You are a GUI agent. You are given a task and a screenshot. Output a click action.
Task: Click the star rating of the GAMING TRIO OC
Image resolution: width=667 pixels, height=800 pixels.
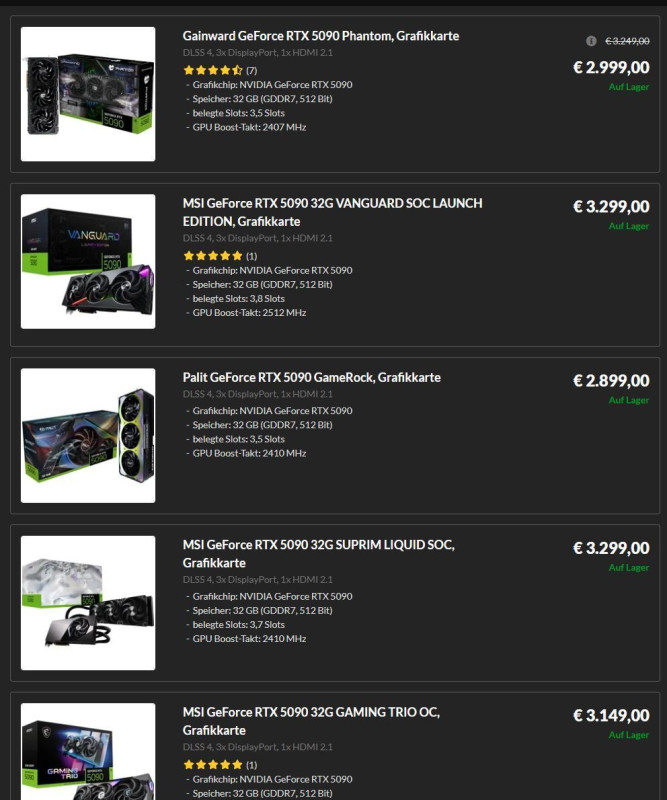coord(213,764)
